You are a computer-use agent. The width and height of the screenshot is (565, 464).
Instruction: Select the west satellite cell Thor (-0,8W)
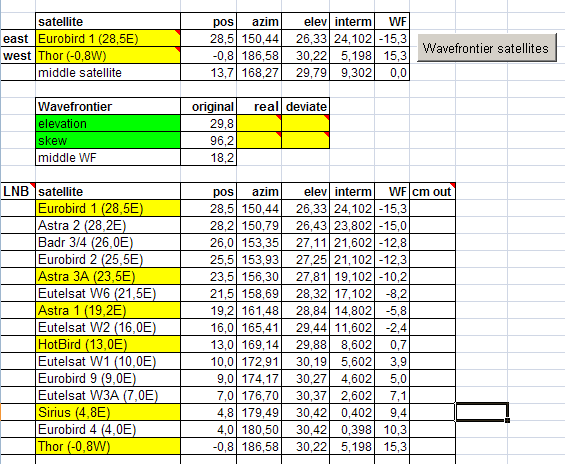click(x=108, y=55)
